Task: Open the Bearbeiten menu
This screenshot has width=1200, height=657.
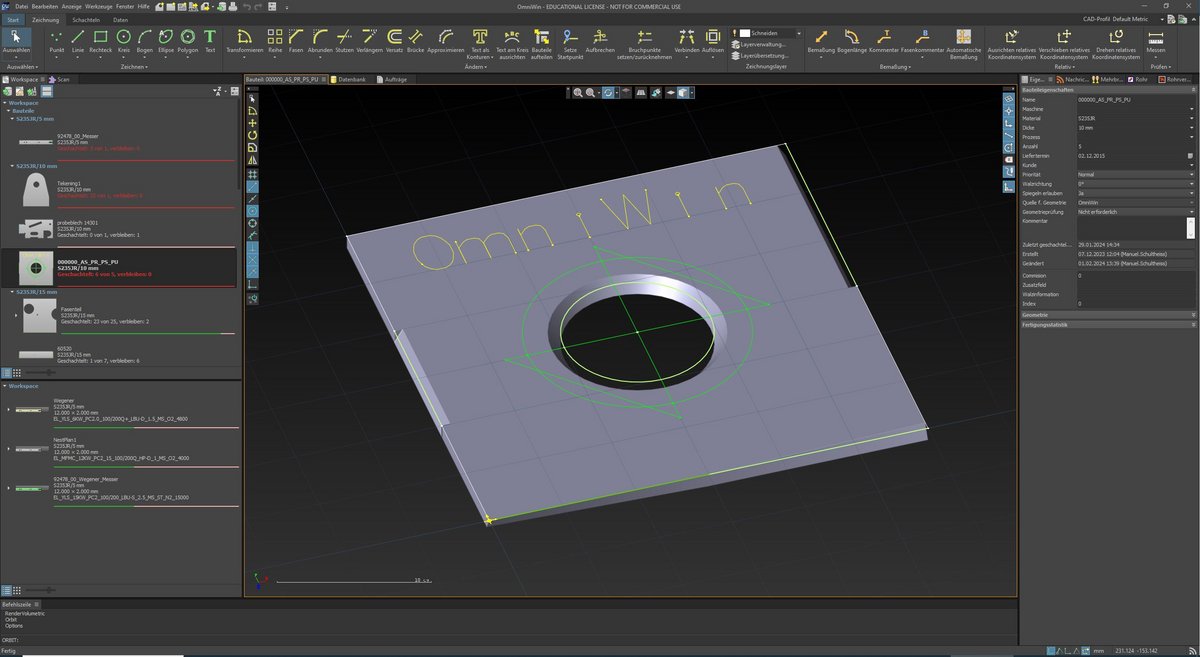Action: pos(45,6)
